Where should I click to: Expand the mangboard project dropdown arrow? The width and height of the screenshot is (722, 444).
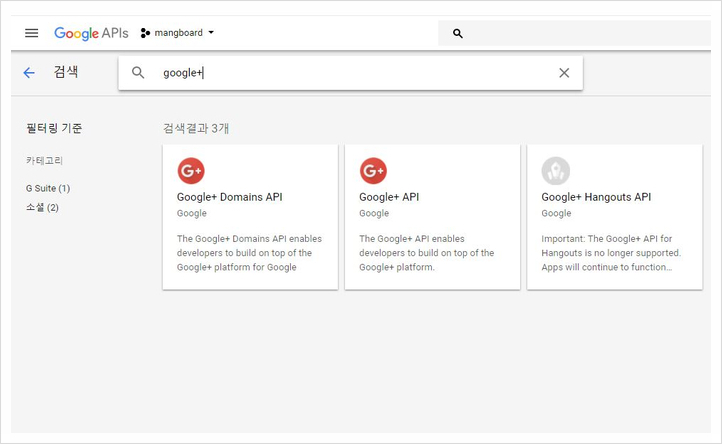pyautogui.click(x=211, y=33)
